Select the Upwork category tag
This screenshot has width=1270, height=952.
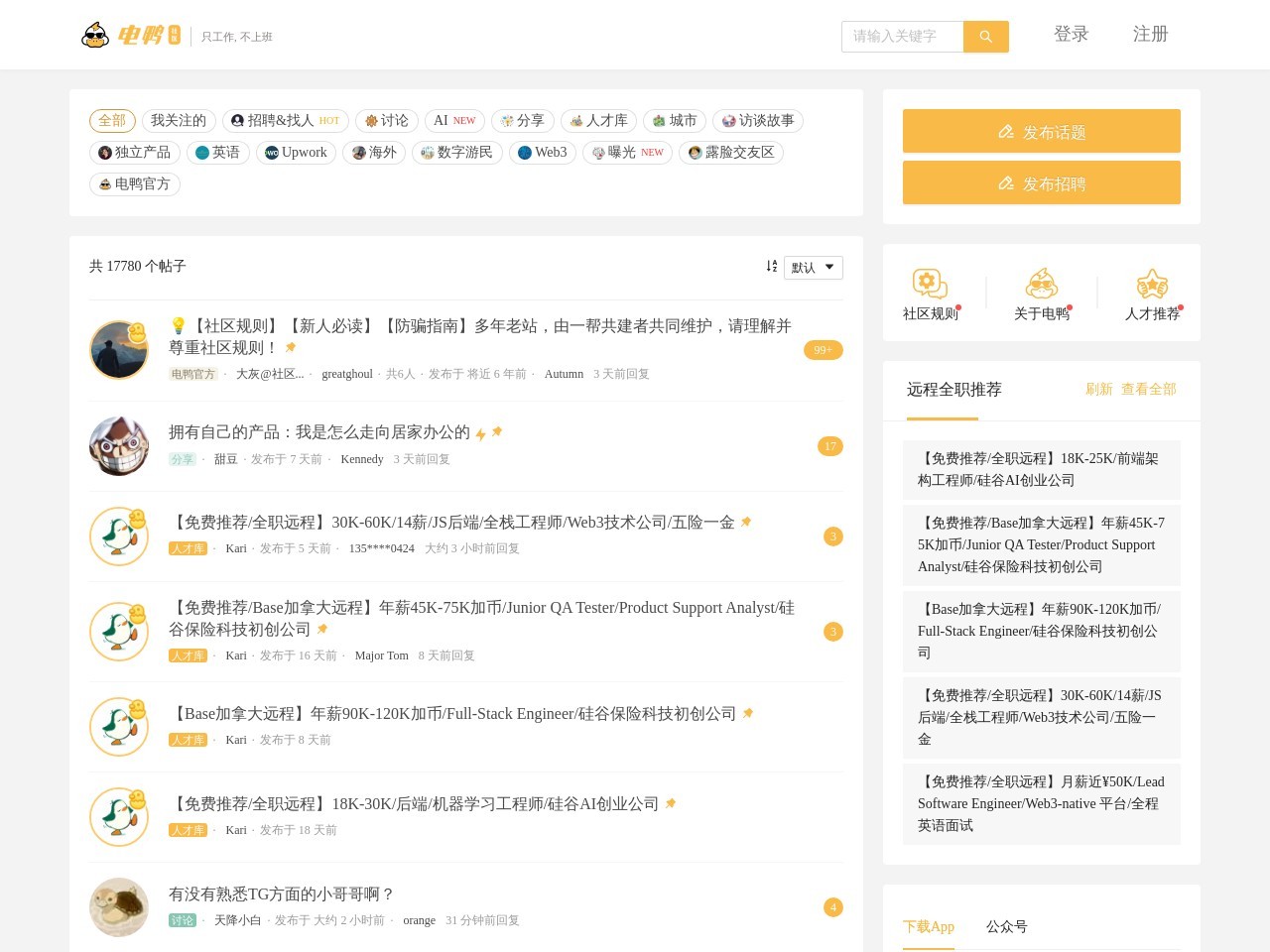coord(296,153)
